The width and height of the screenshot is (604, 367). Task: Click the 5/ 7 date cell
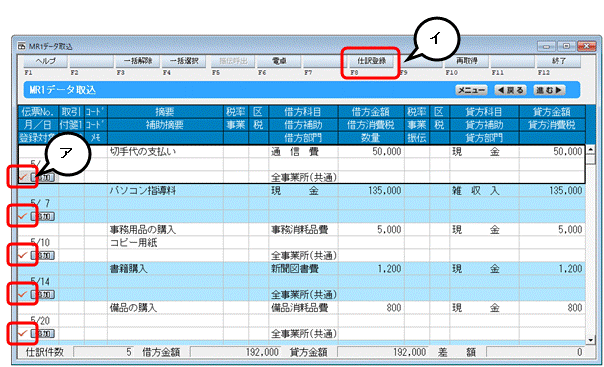pos(38,203)
